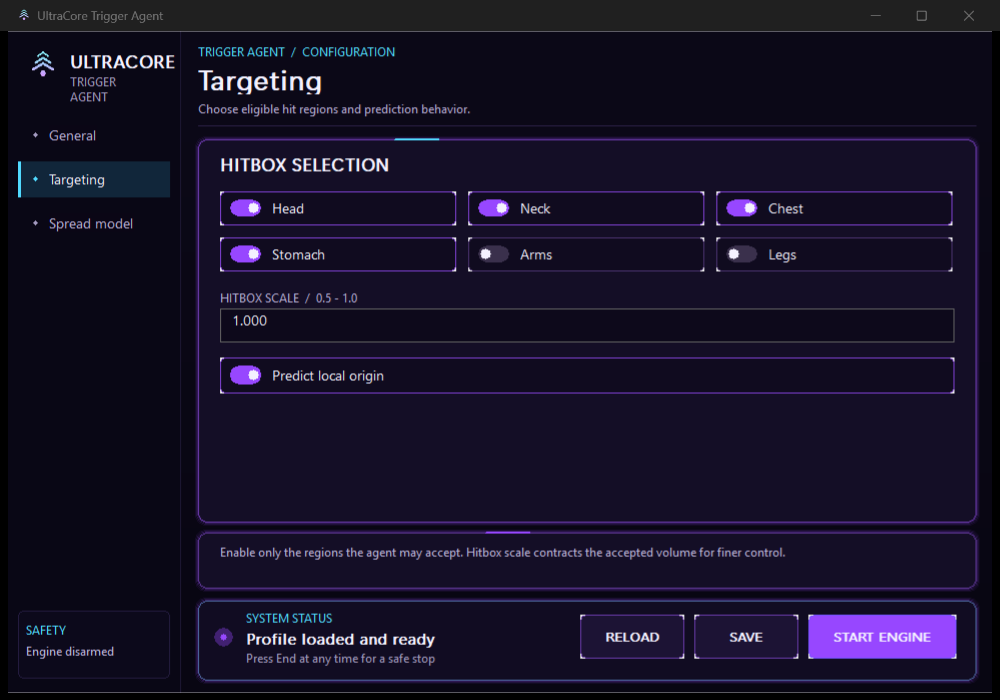Enable the Legs hitbox switch

click(742, 254)
